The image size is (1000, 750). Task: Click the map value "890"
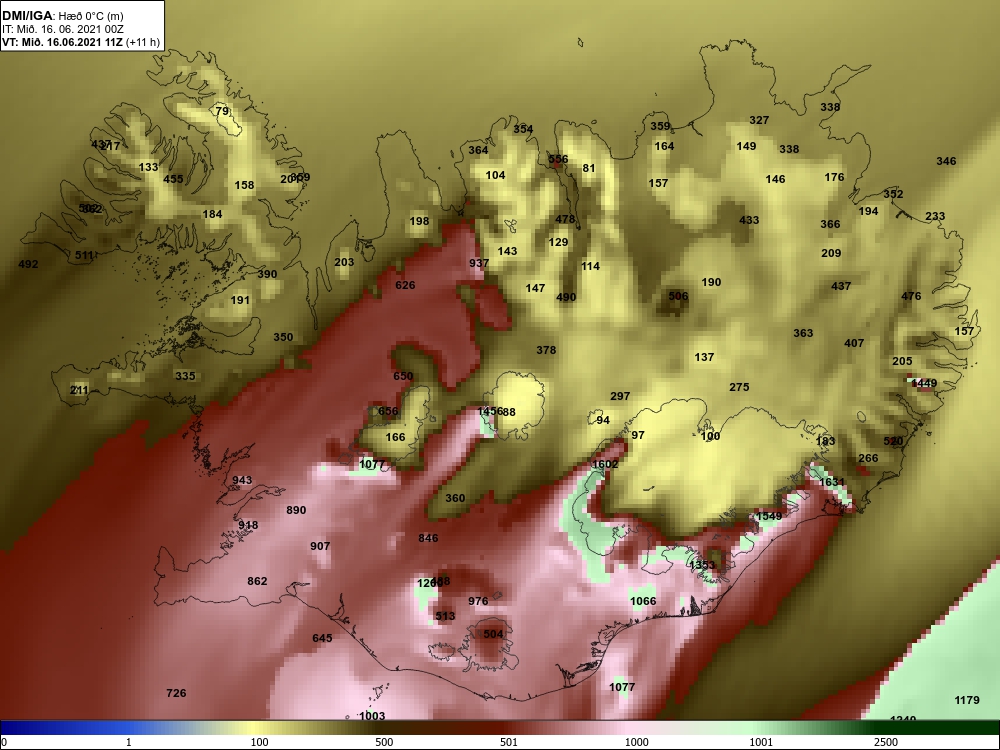point(296,510)
